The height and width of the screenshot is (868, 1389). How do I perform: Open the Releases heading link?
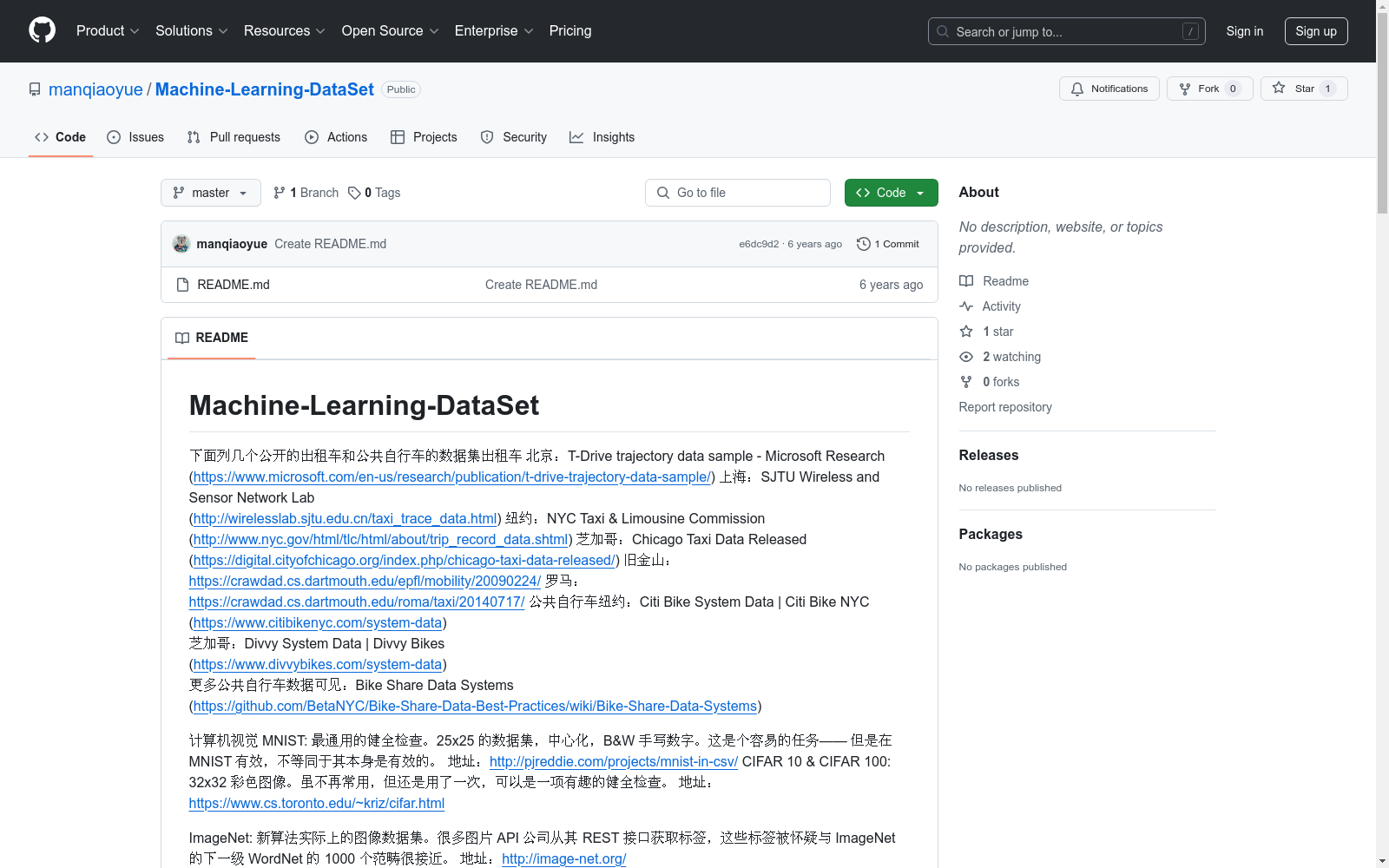tap(989, 455)
